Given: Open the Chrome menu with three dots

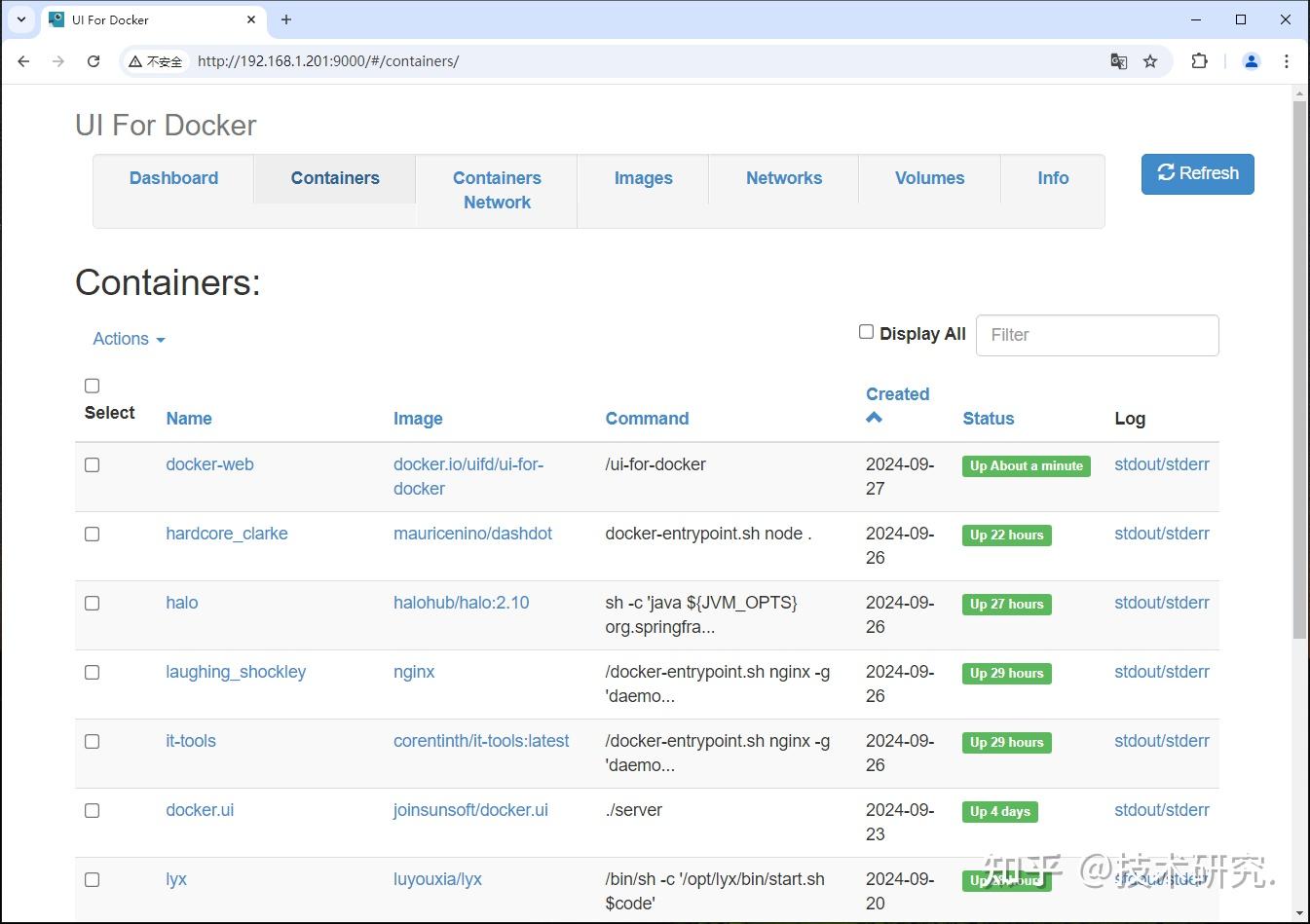Looking at the screenshot, I should (x=1287, y=60).
